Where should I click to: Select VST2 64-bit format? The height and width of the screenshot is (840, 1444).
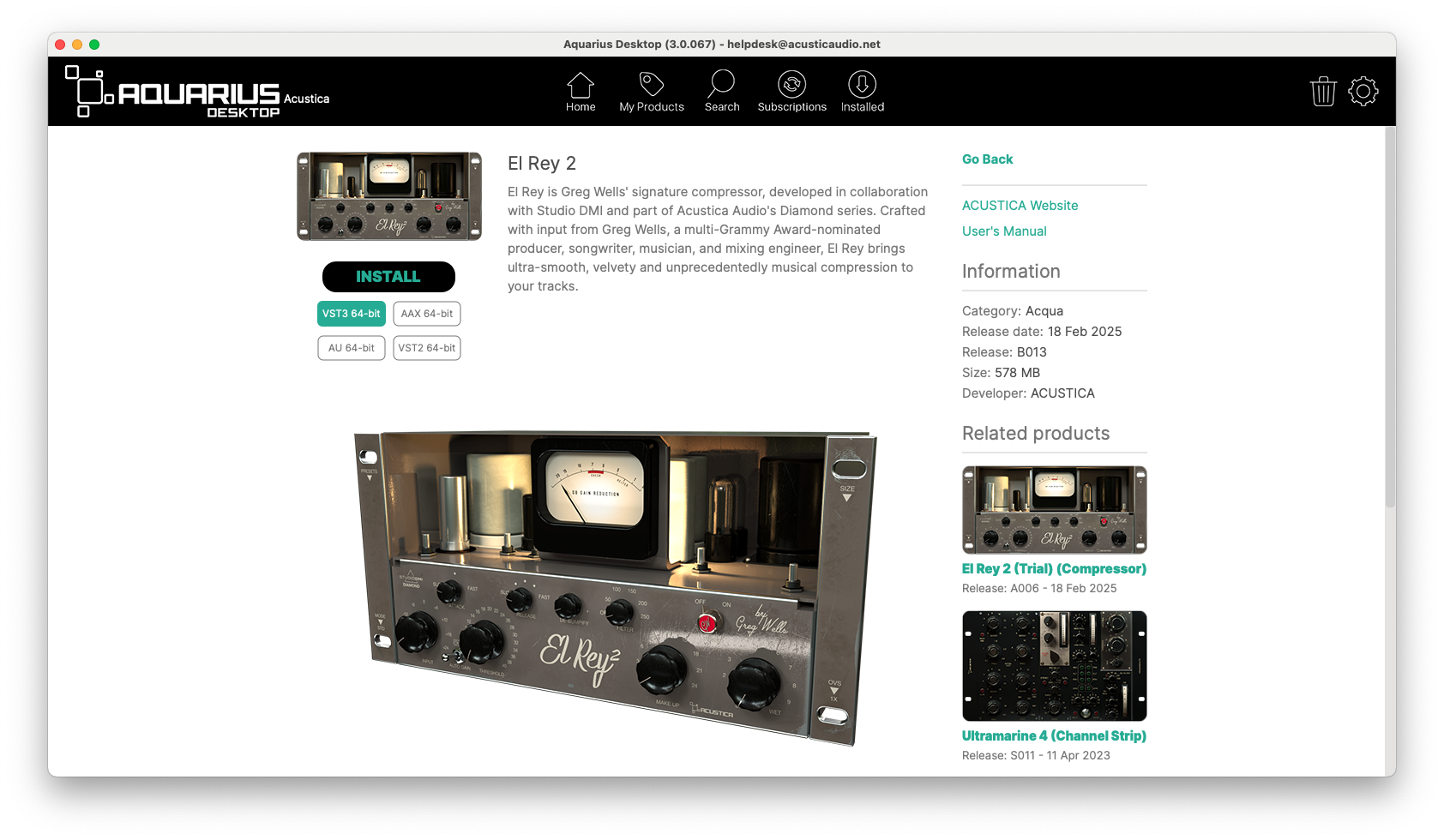427,348
